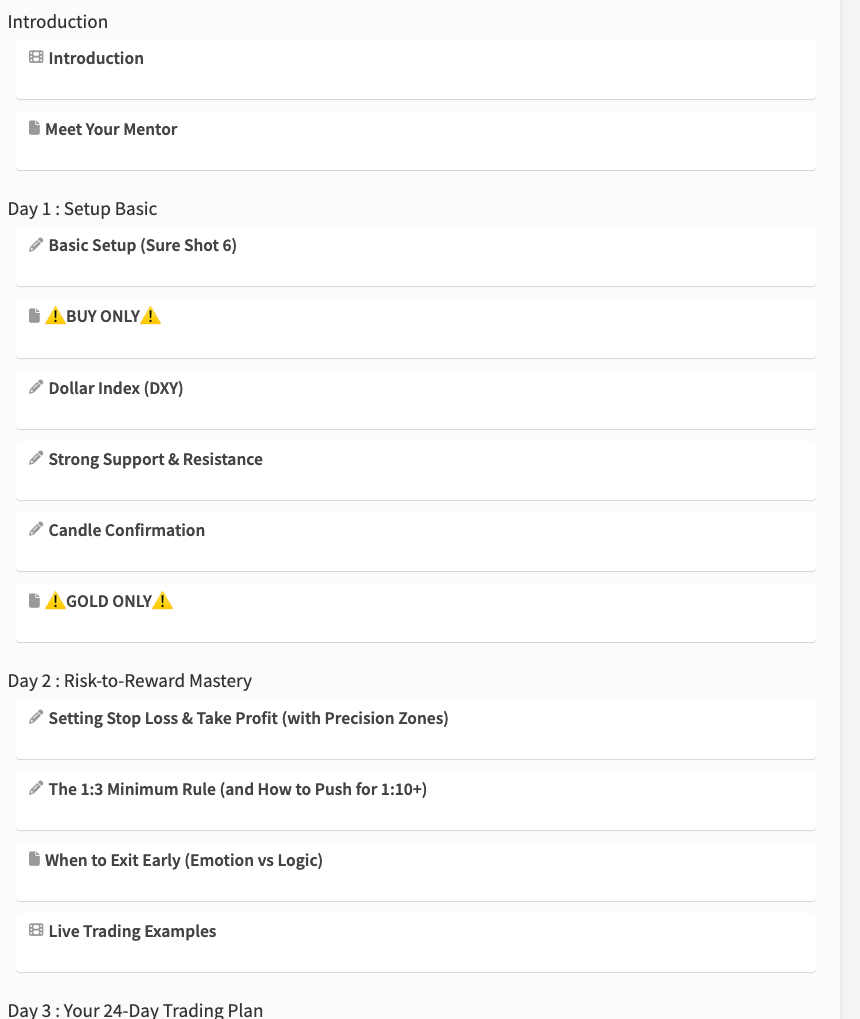The width and height of the screenshot is (860, 1019).
Task: Open the Introduction video lesson
Action: 96,58
